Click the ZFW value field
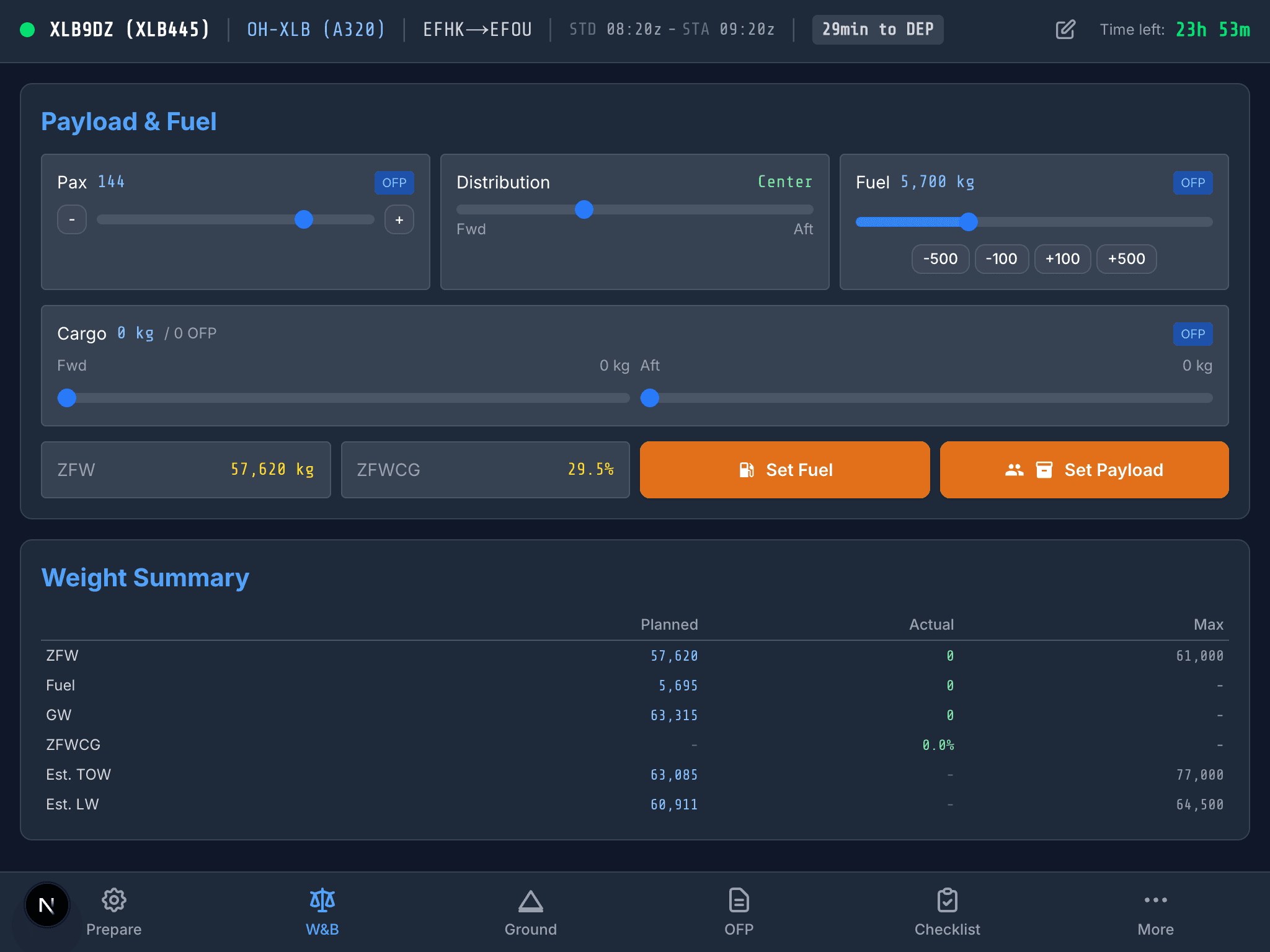The image size is (1270, 952). tap(185, 469)
